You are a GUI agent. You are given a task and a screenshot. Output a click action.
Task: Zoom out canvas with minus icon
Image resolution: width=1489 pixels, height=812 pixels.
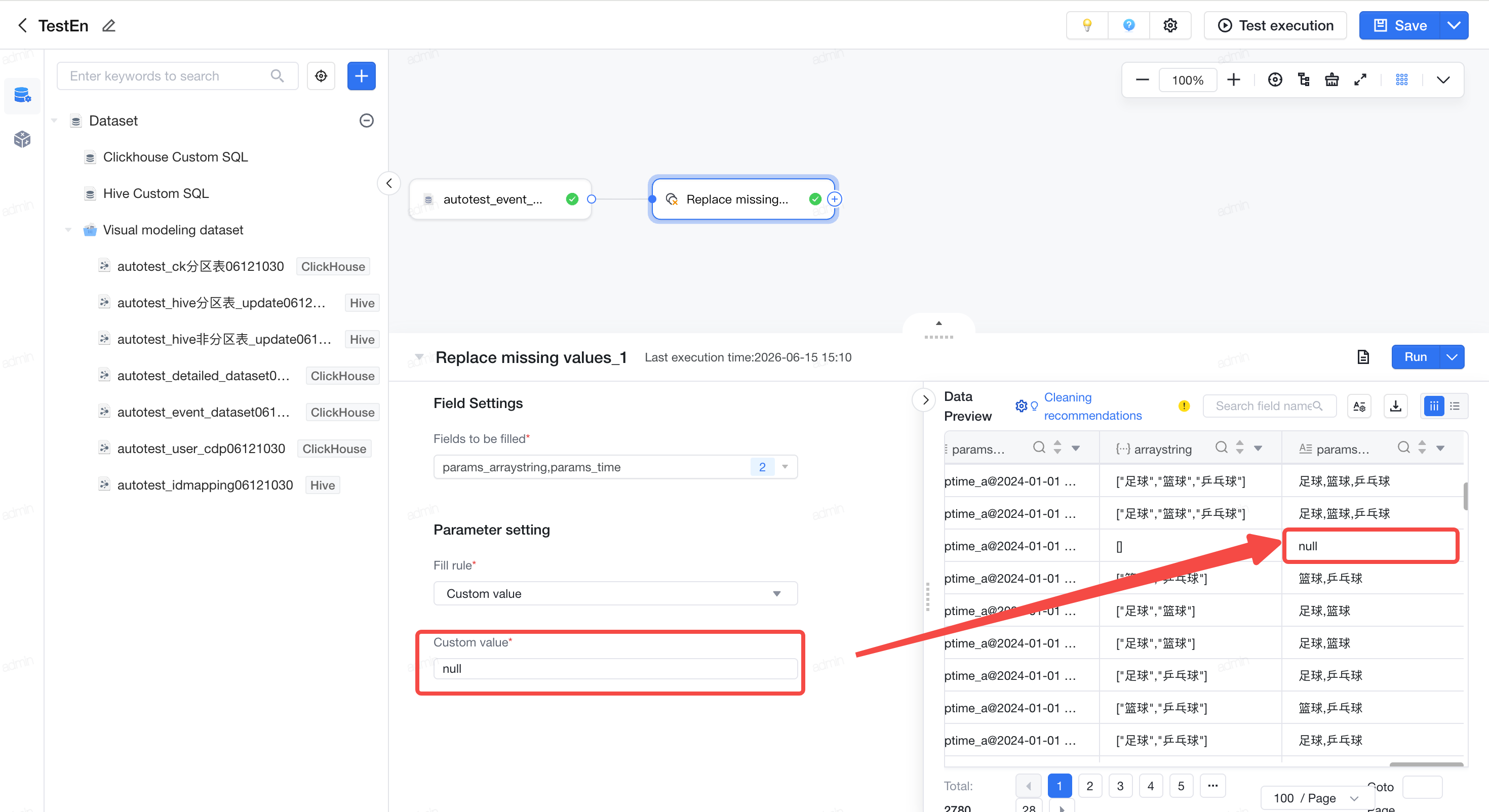(x=1142, y=80)
